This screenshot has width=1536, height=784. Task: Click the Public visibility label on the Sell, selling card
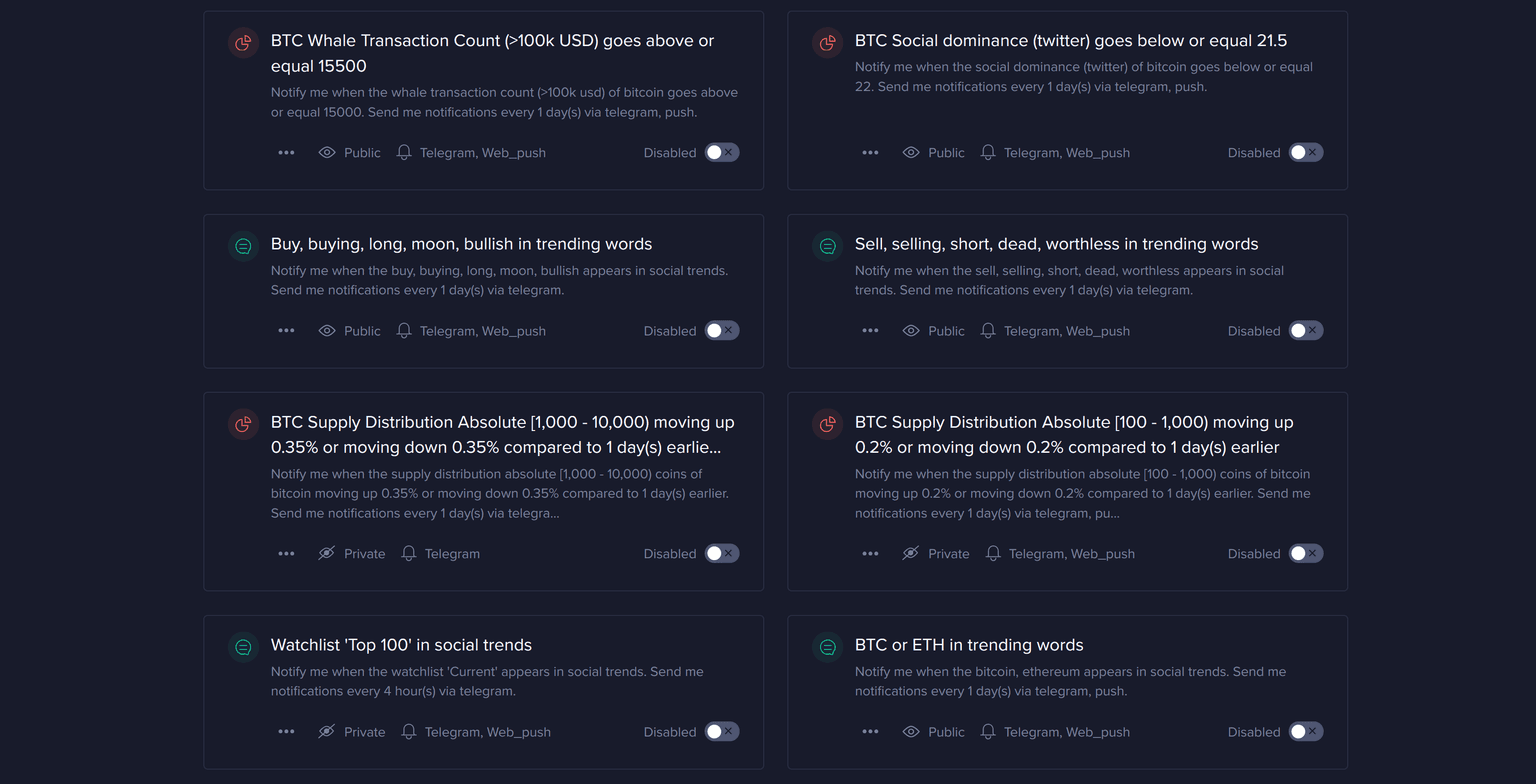pos(946,331)
